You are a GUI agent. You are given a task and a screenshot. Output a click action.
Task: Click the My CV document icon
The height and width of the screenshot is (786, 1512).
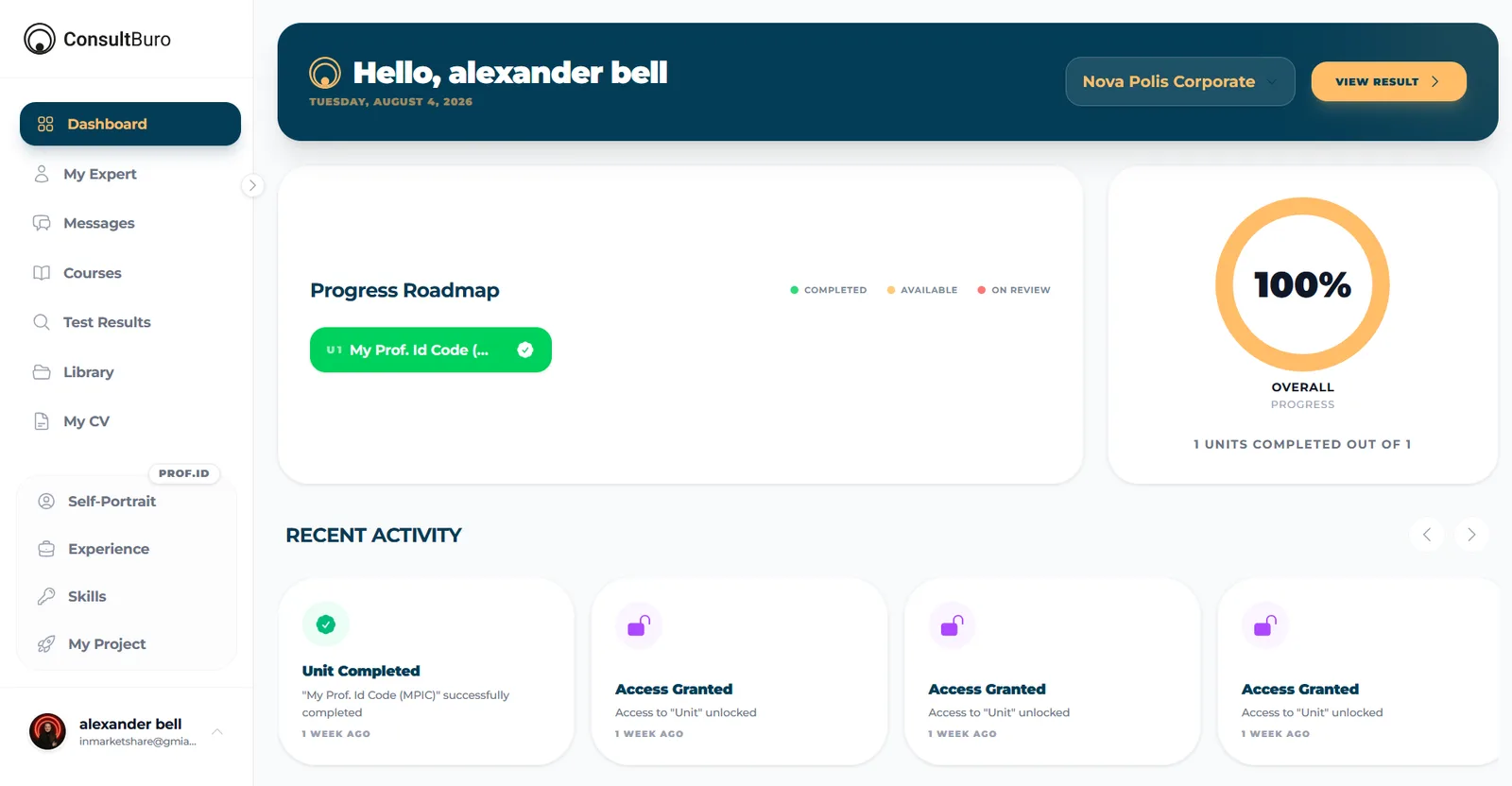tap(42, 421)
